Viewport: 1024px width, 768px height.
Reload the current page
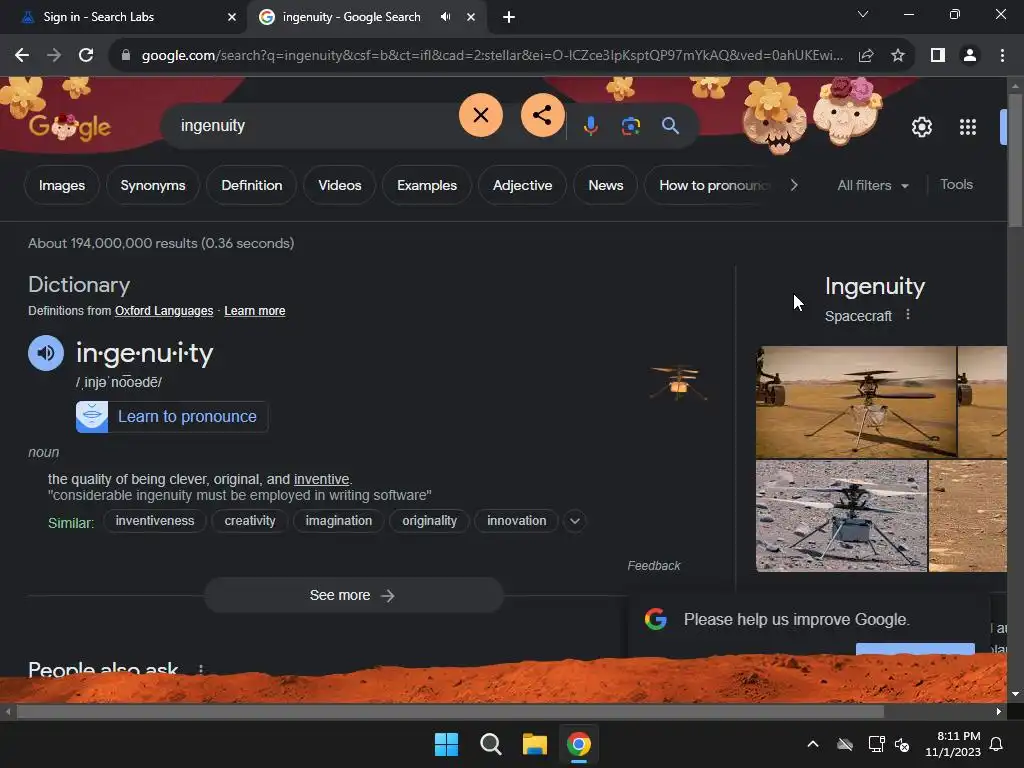tap(86, 56)
